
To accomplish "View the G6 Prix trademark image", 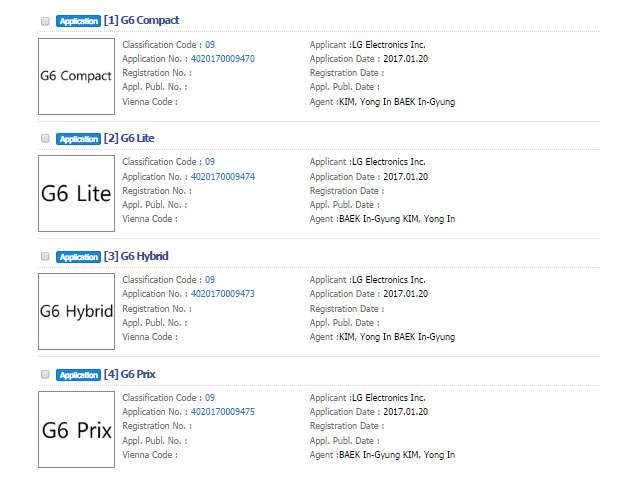I will 76,430.
